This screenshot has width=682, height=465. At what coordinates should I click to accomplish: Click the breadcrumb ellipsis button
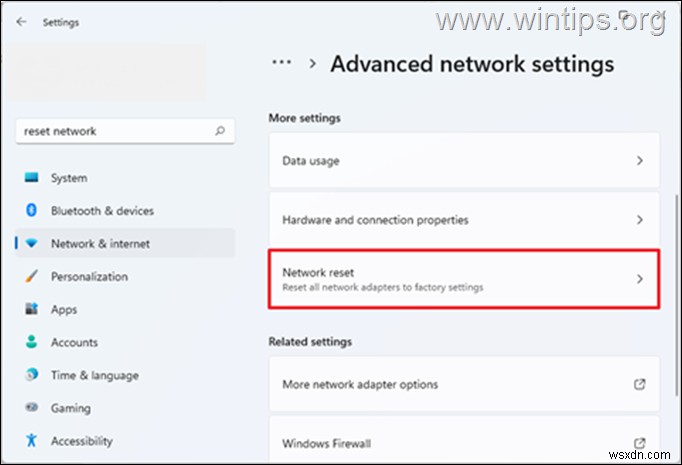[282, 63]
